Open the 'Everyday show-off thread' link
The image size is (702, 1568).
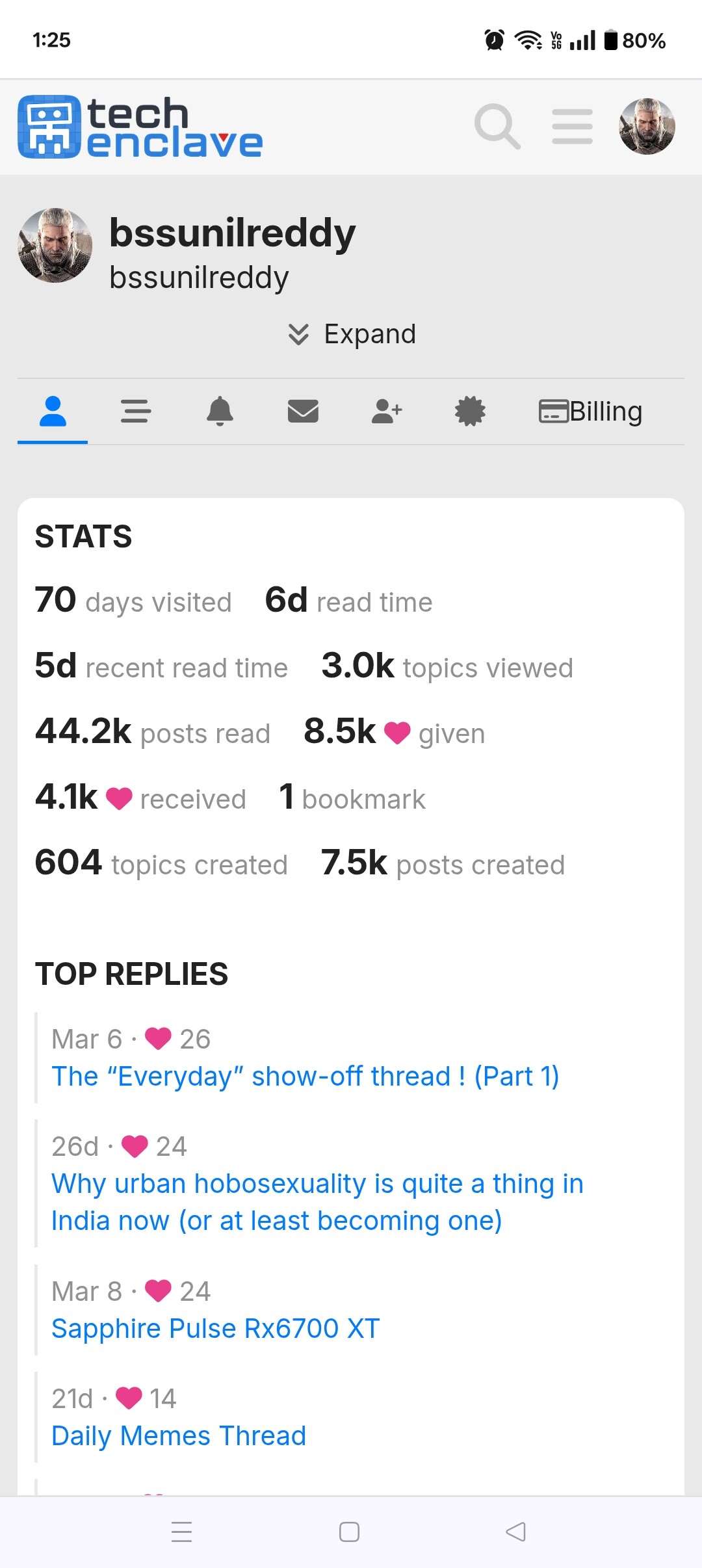[305, 1076]
